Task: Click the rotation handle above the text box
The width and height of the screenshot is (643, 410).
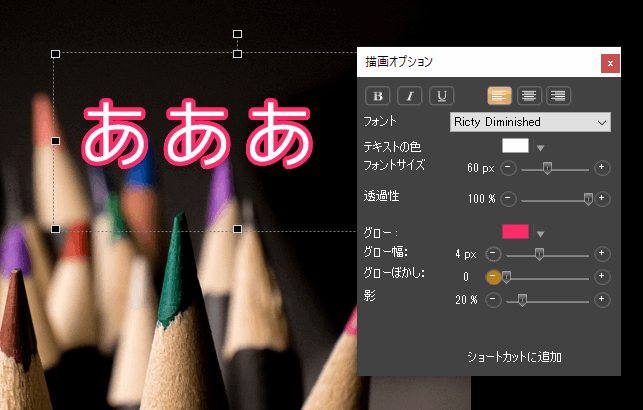Action: (237, 34)
